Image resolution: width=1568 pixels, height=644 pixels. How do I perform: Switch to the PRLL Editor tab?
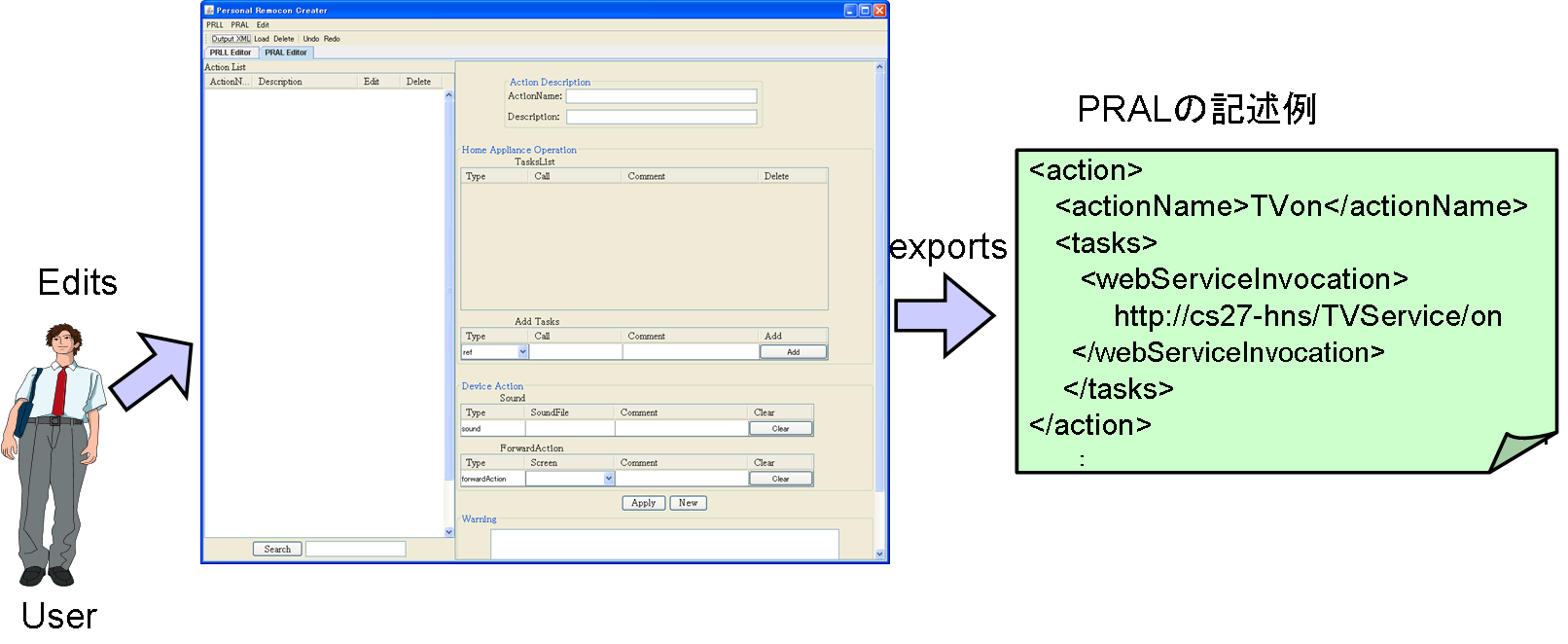click(231, 53)
